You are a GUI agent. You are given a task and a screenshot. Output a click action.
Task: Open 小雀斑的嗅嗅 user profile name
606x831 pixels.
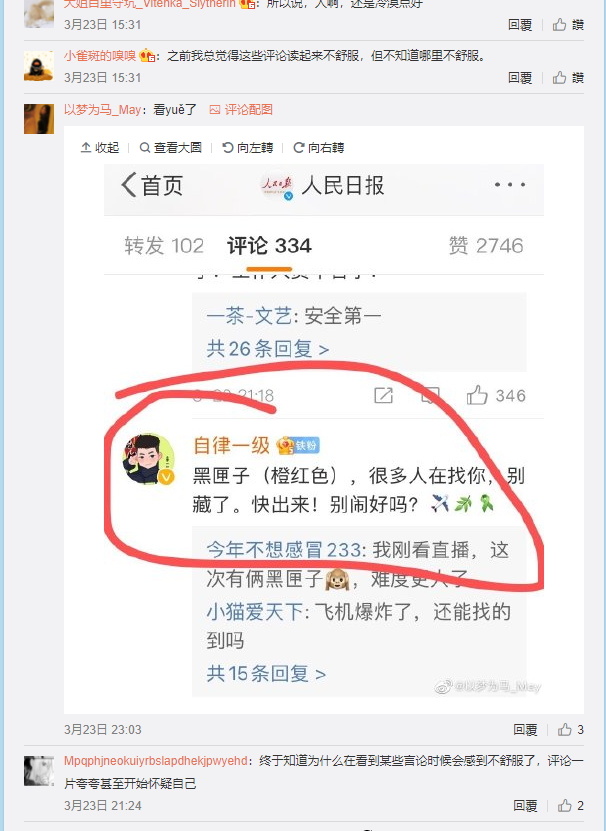[x=100, y=56]
